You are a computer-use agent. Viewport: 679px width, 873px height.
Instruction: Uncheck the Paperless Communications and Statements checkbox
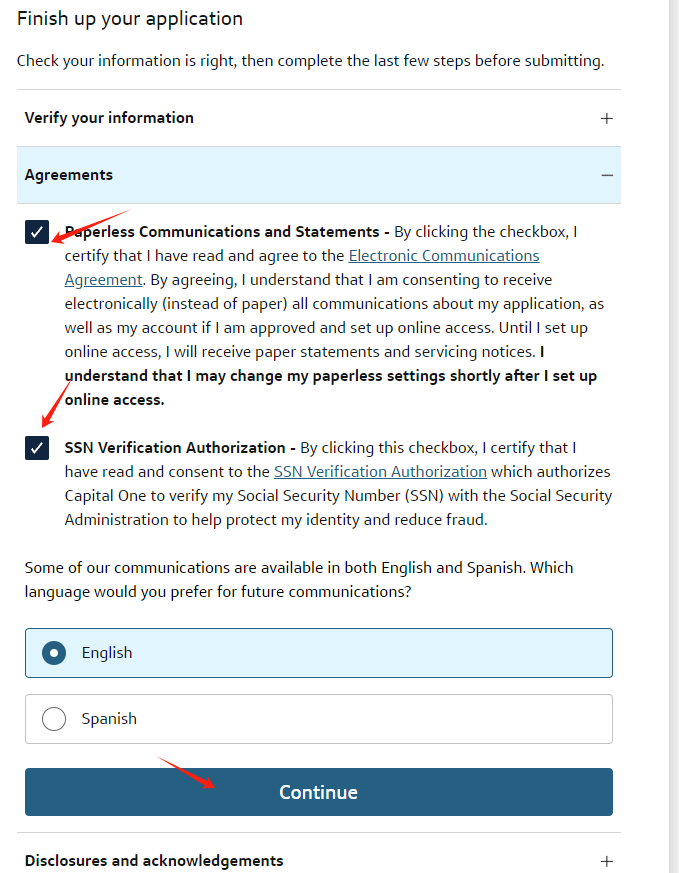[37, 232]
